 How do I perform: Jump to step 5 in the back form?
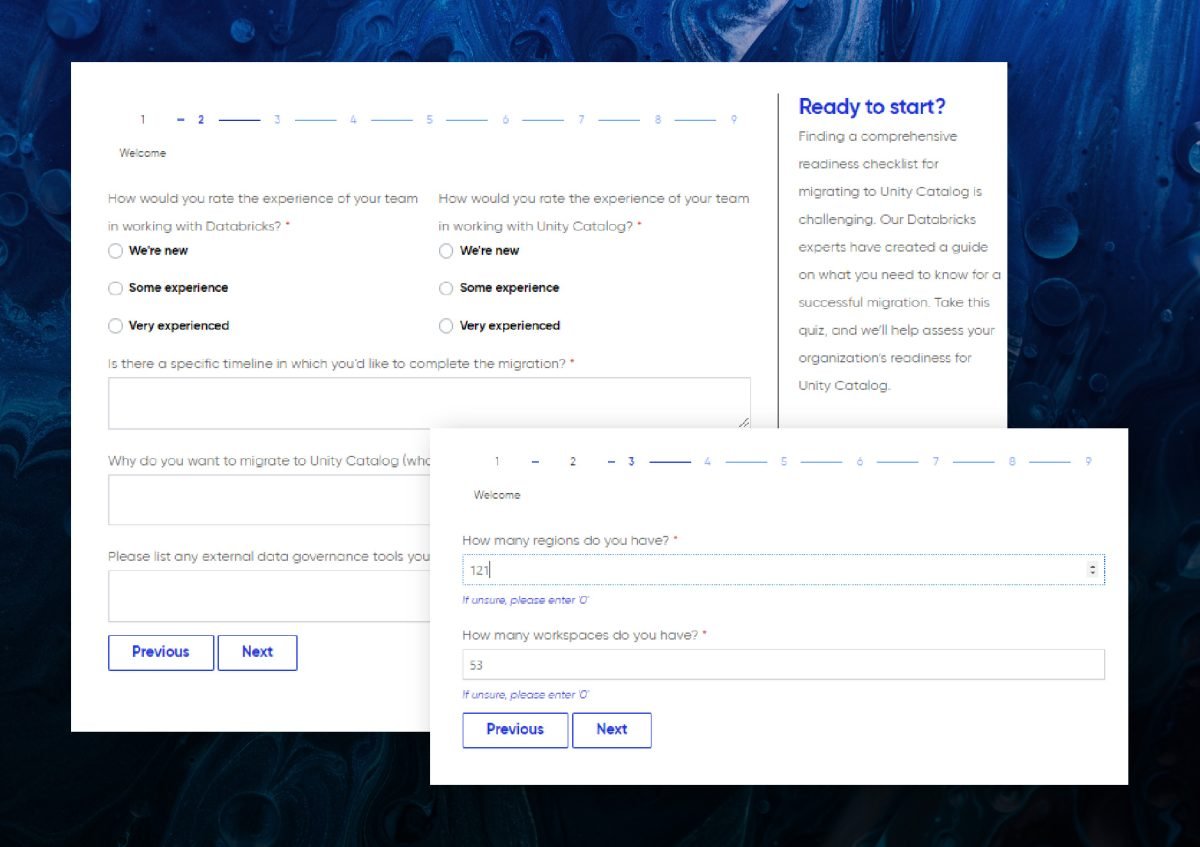tap(429, 120)
